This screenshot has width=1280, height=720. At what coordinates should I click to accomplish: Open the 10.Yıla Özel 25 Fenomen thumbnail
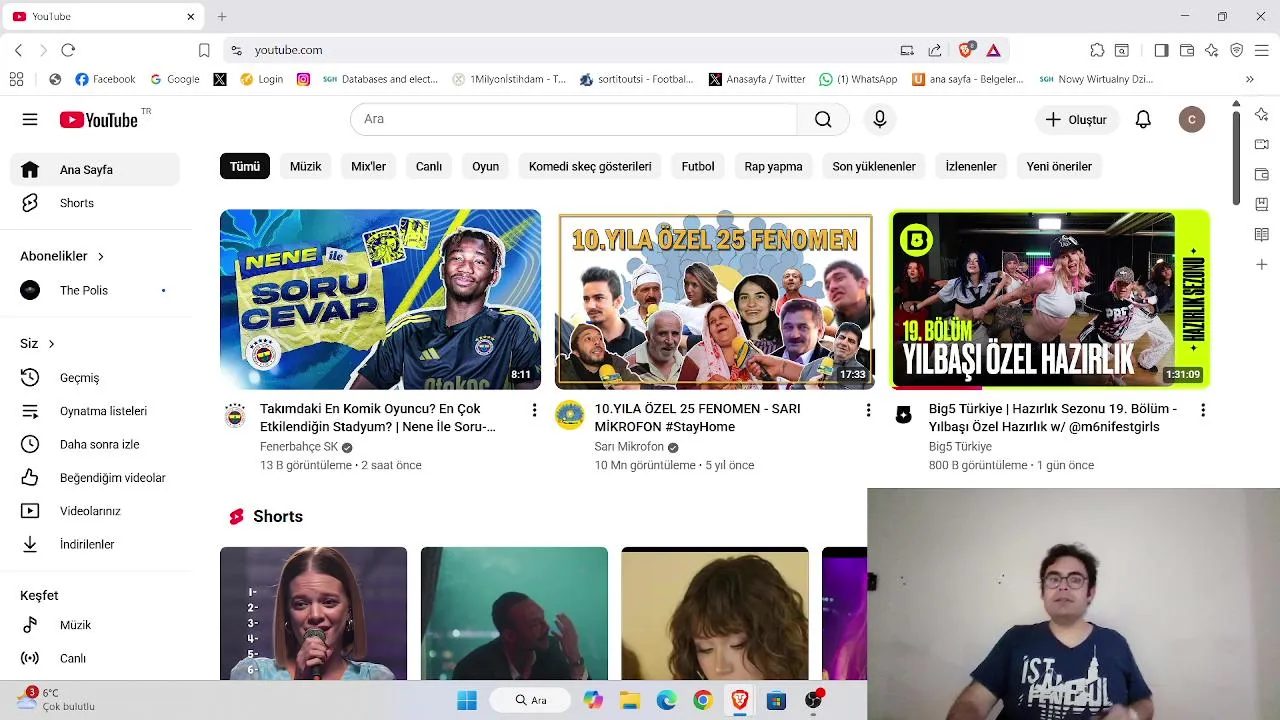click(x=715, y=299)
